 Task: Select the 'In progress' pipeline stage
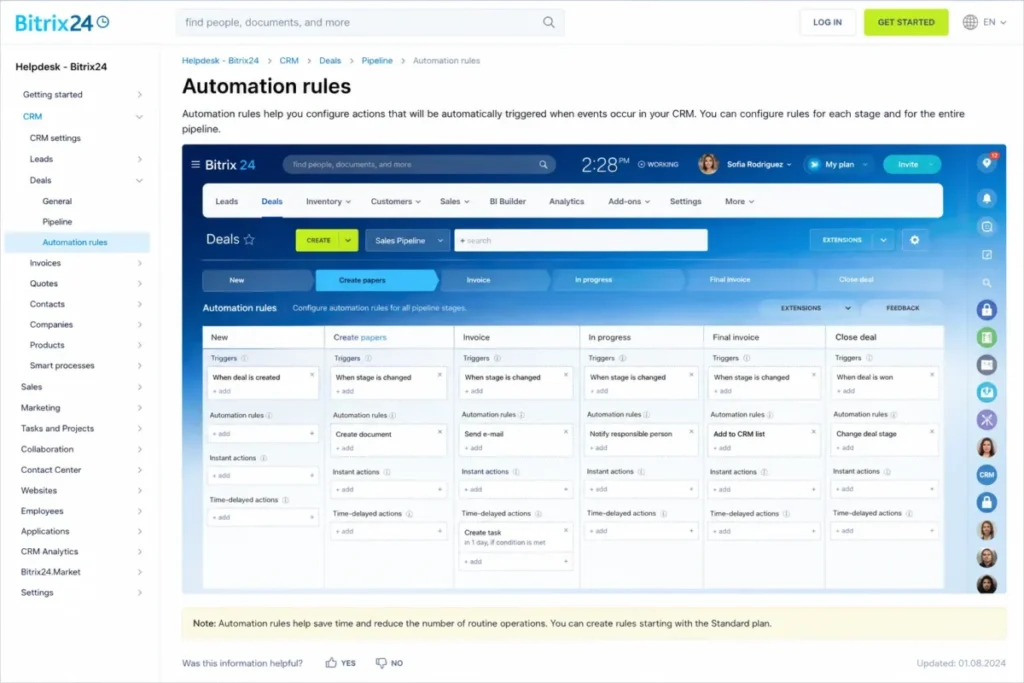tap(617, 279)
